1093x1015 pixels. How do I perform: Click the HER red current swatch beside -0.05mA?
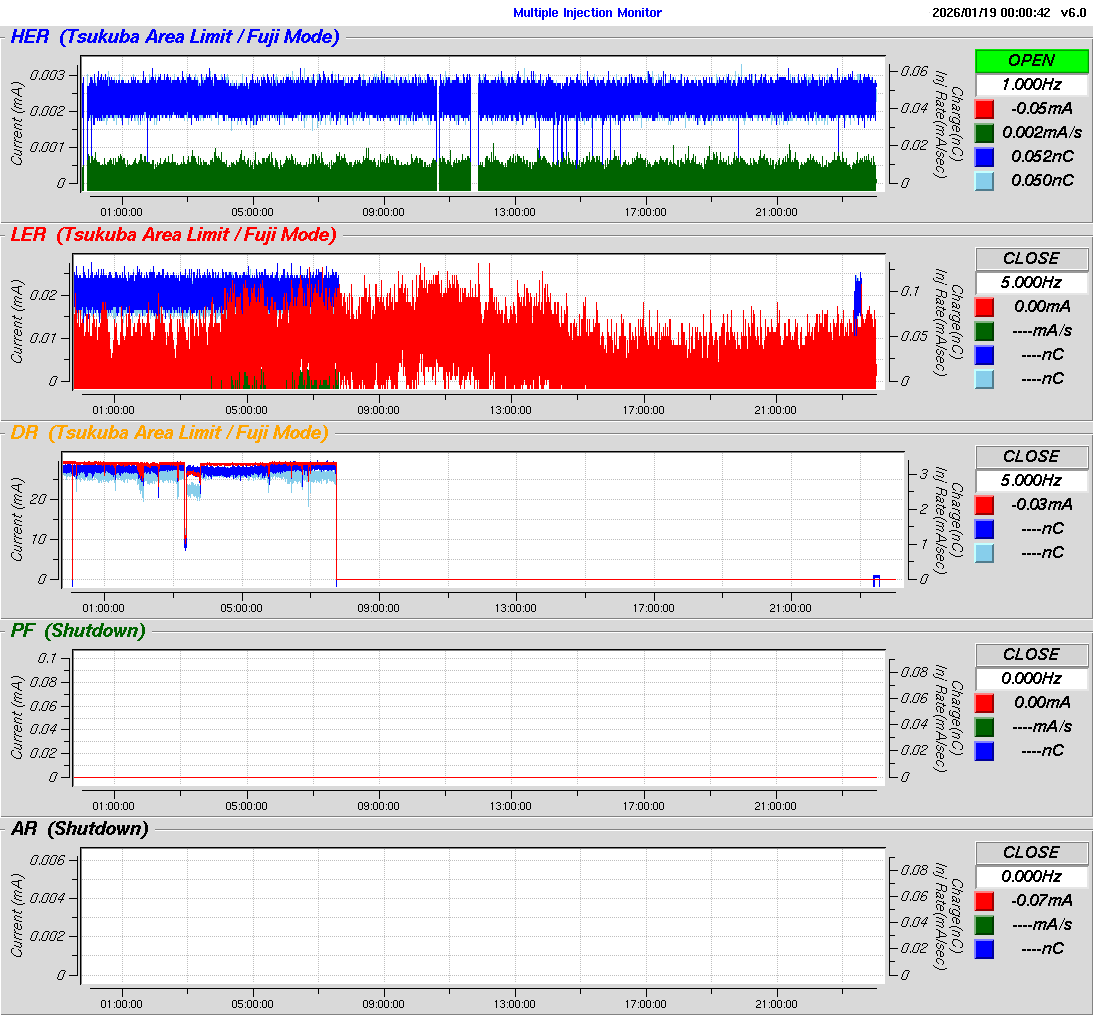pos(984,109)
